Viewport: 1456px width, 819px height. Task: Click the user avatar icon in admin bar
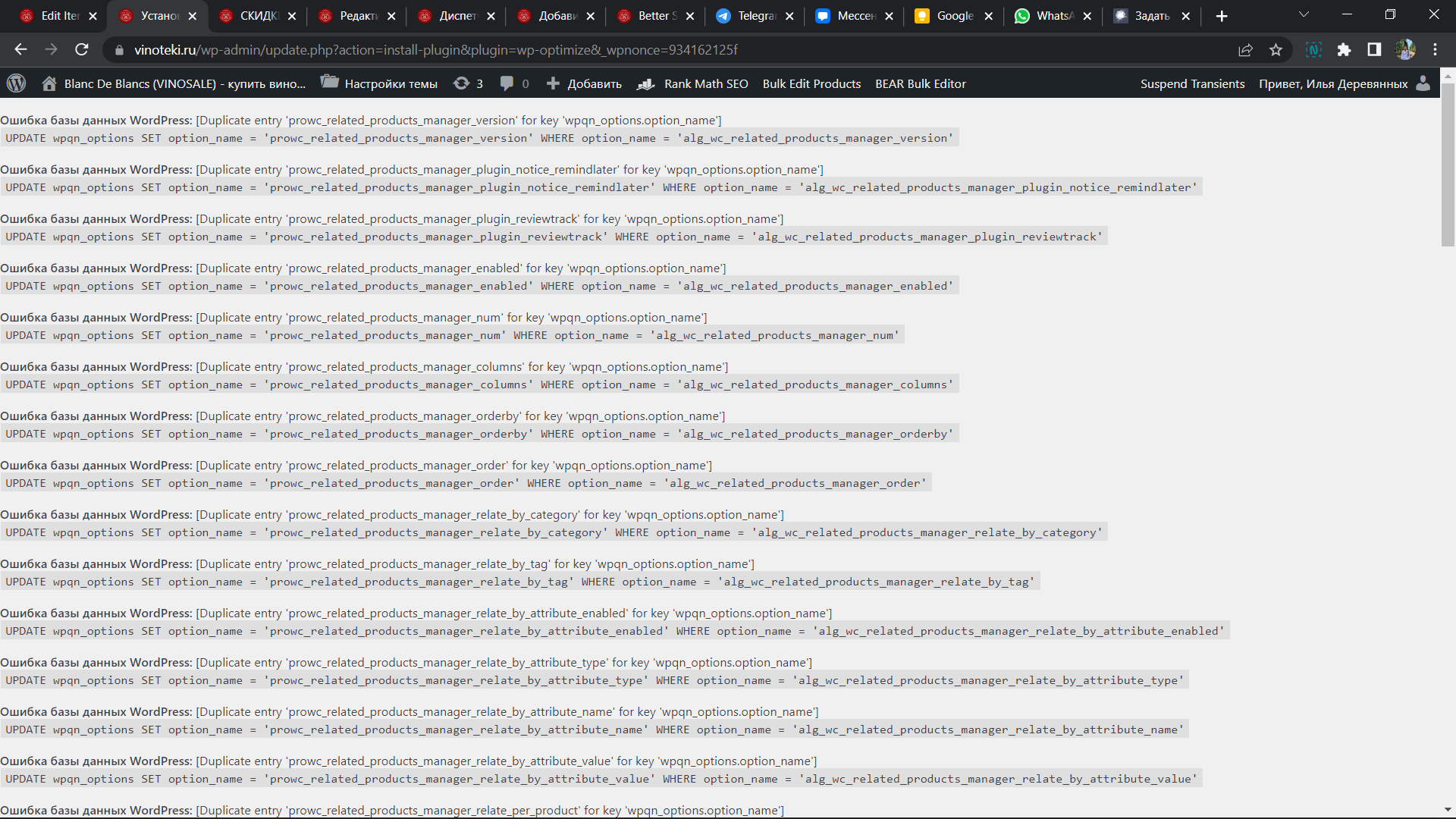point(1423,83)
